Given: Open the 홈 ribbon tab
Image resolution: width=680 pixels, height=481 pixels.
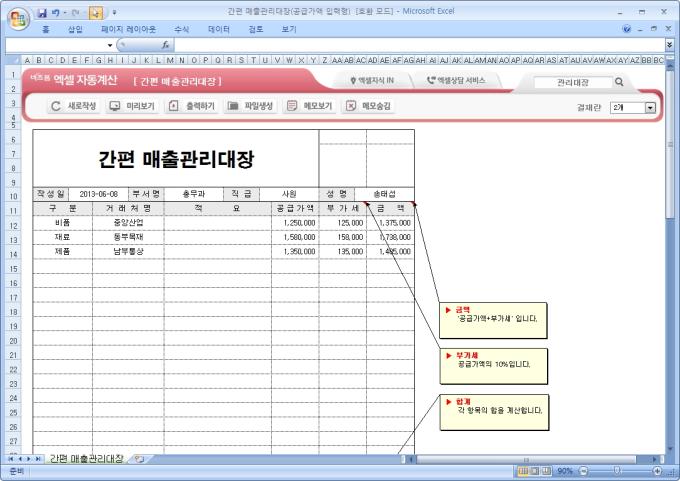Looking at the screenshot, I should click(46, 29).
